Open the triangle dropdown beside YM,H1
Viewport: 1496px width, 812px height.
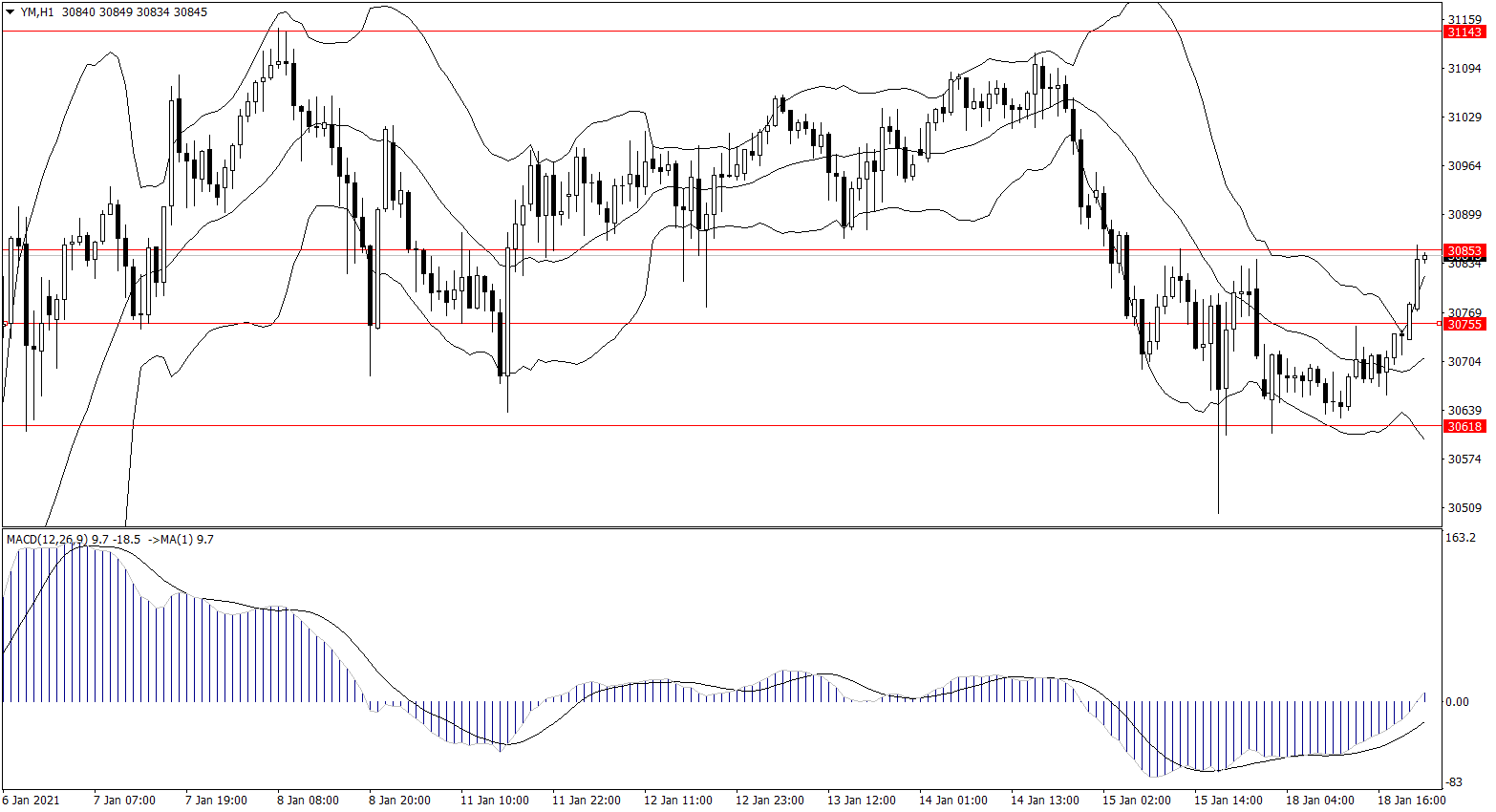[11, 12]
